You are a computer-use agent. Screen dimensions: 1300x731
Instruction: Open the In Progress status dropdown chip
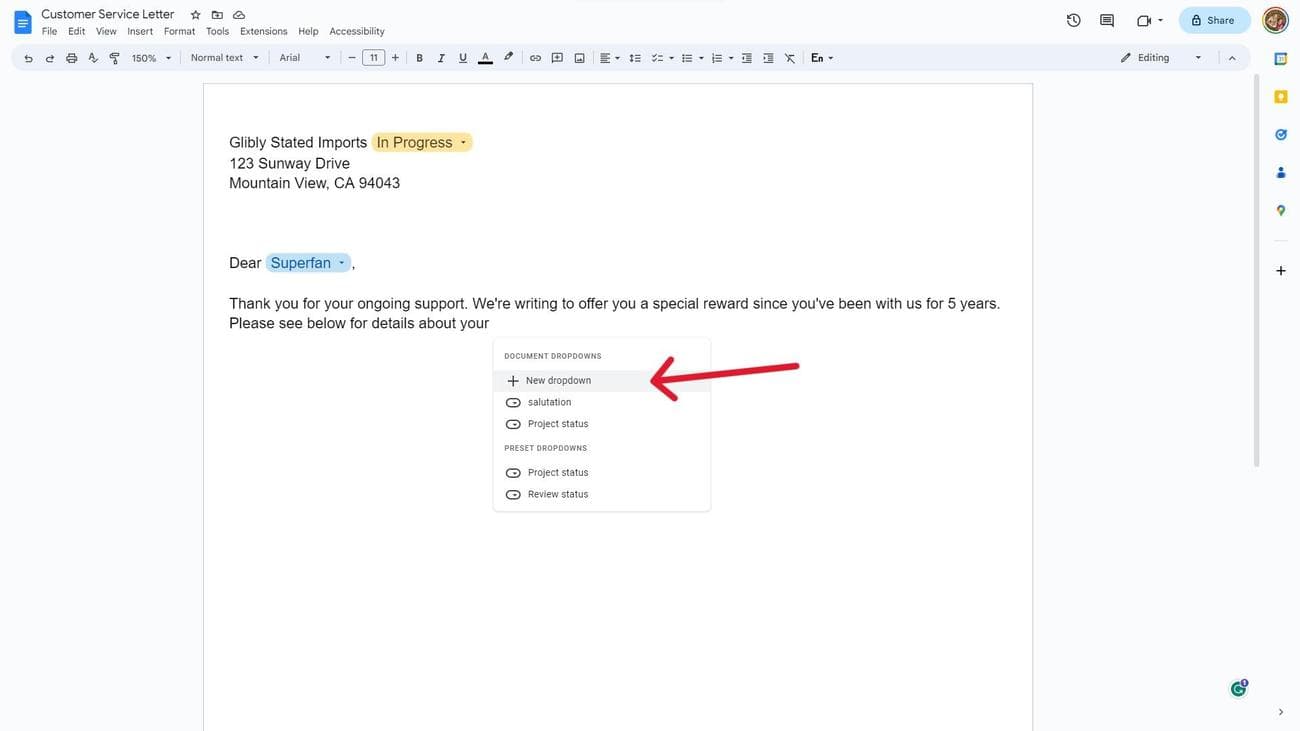coord(422,143)
